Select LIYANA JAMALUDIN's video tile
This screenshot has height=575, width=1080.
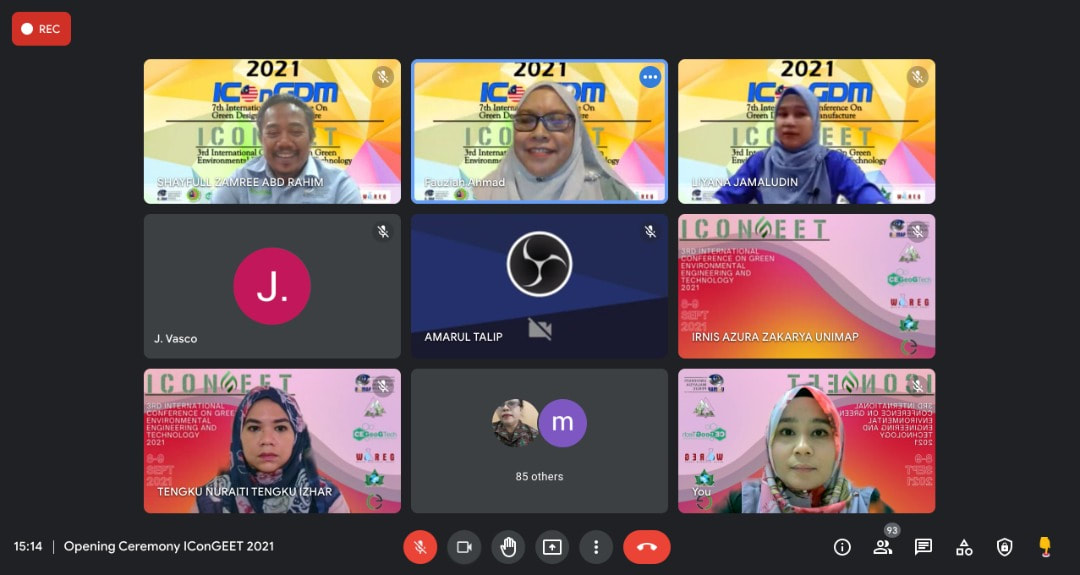click(806, 131)
